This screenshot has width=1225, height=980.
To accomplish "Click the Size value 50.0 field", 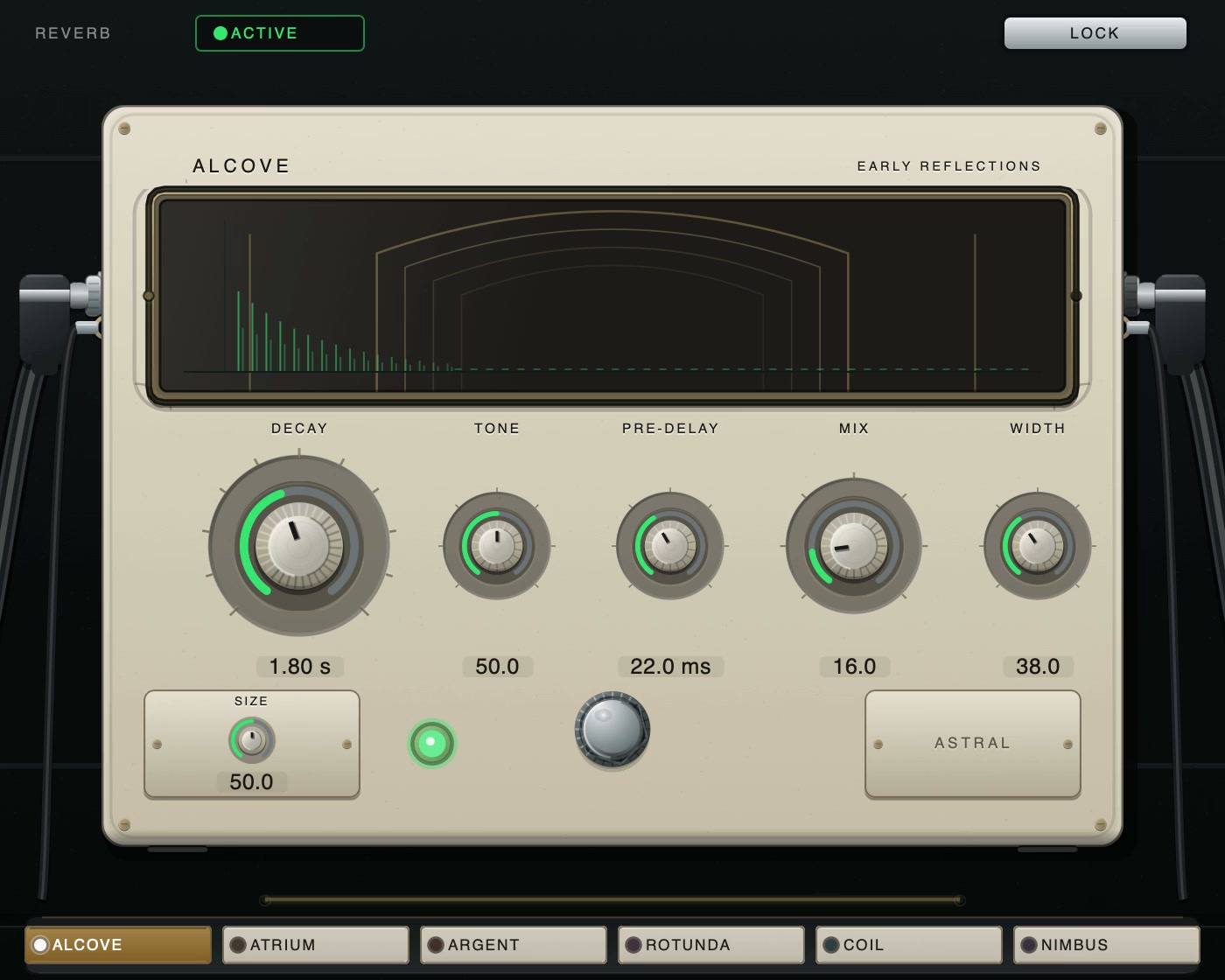I will [252, 782].
